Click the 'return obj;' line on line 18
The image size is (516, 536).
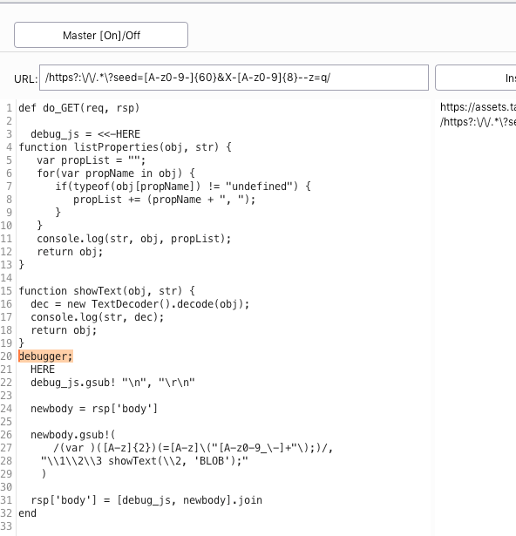pos(64,330)
